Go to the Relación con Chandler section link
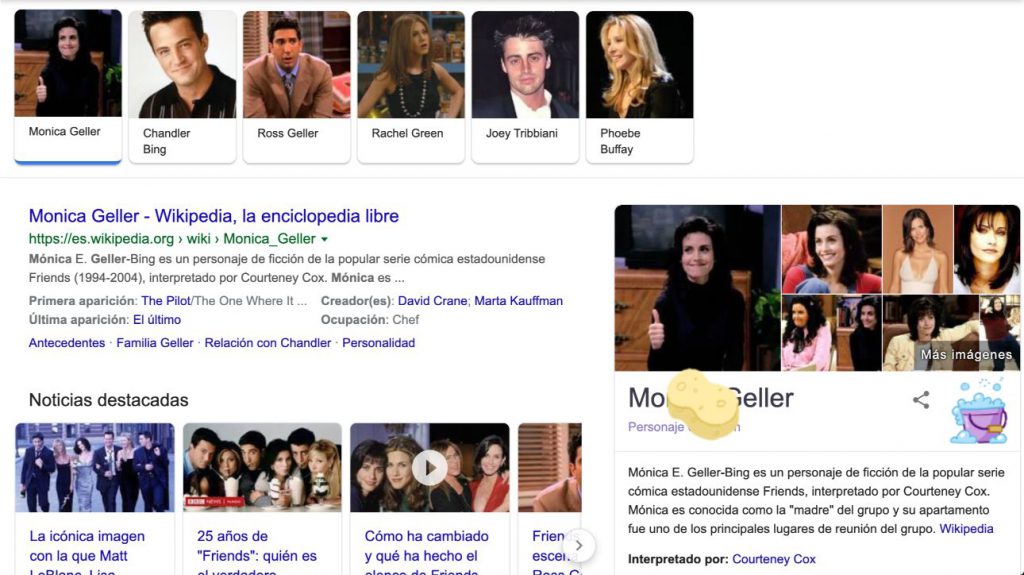 [268, 342]
